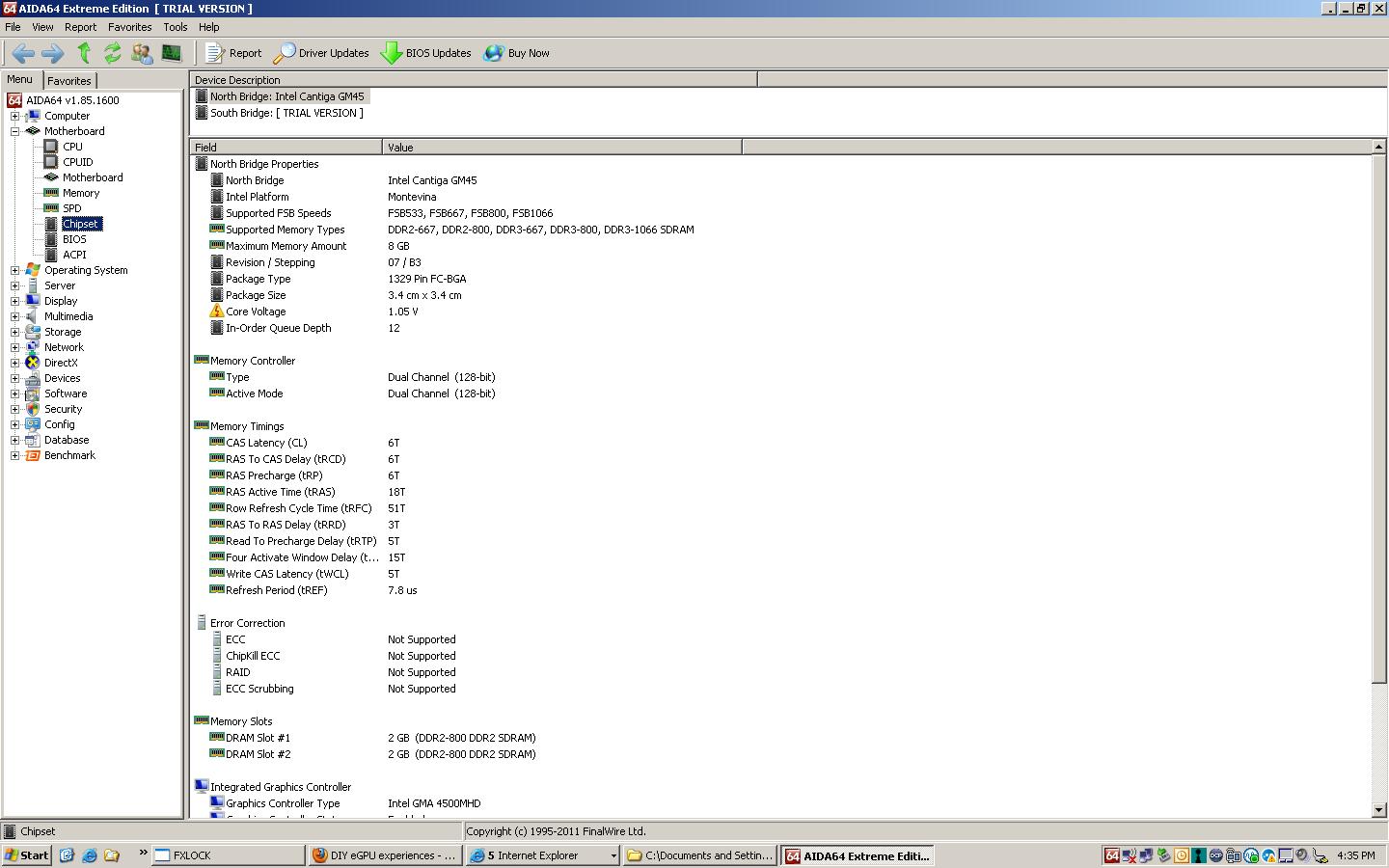
Task: Select the AIDA64 v1.85.1600 root node
Action: coord(72,100)
